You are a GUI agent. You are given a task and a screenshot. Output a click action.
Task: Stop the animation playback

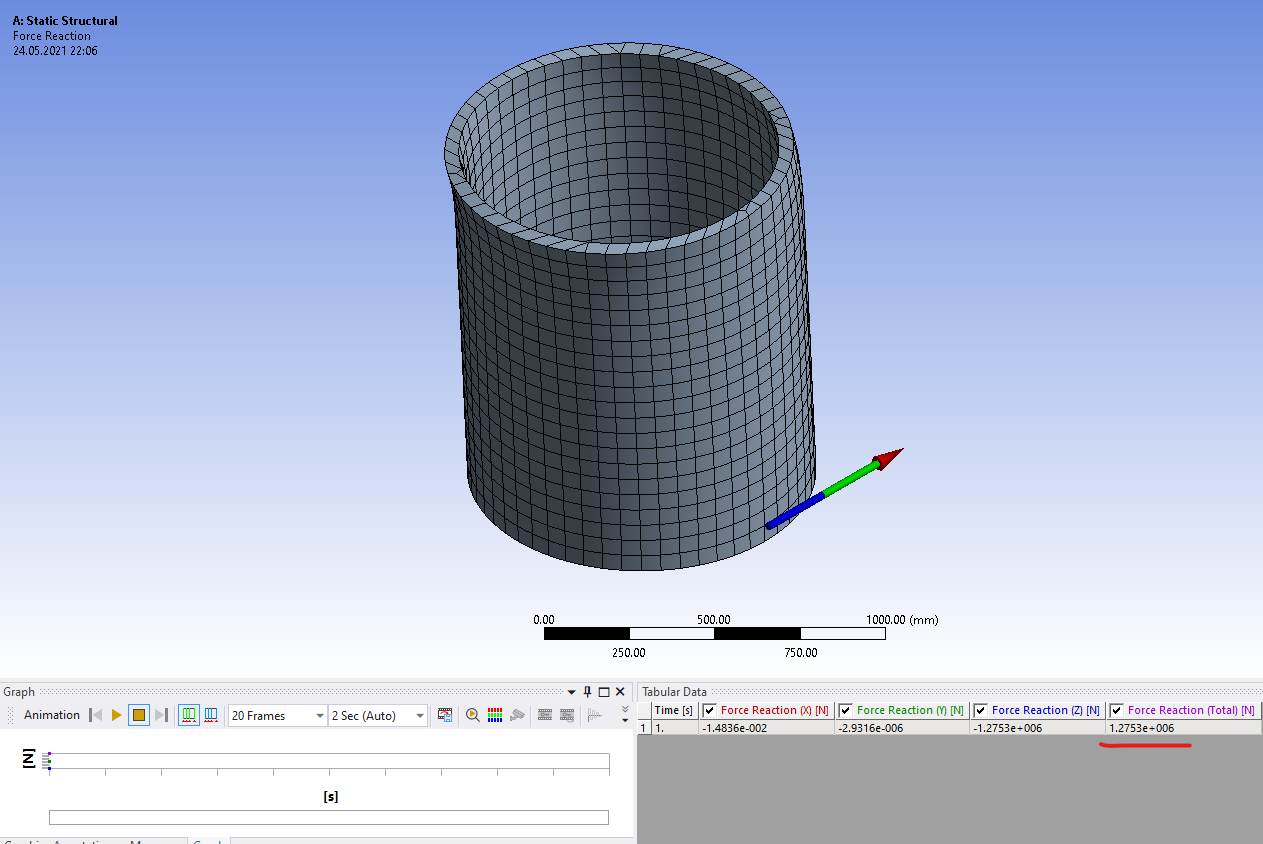click(x=139, y=715)
